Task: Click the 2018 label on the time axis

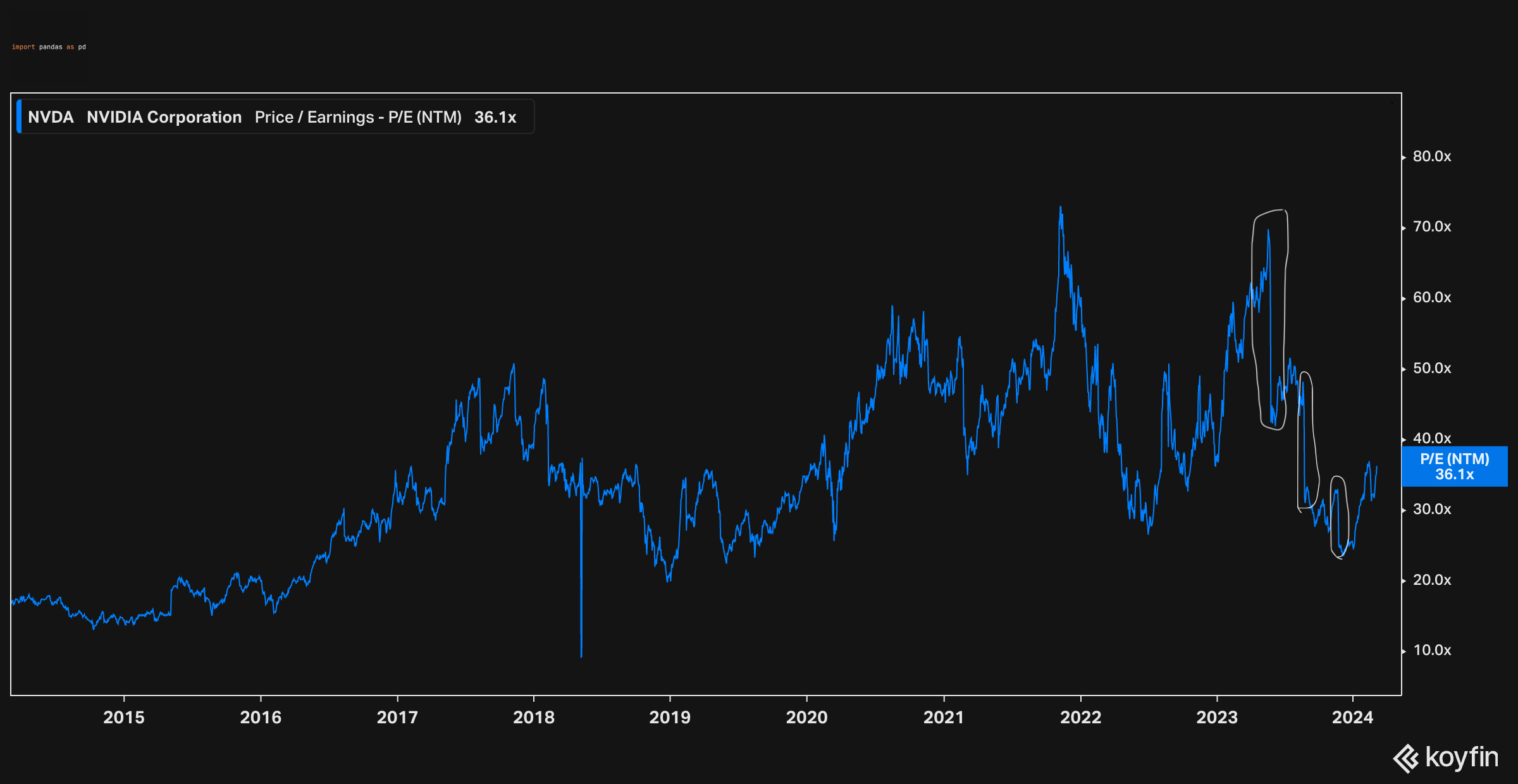Action: click(x=534, y=717)
